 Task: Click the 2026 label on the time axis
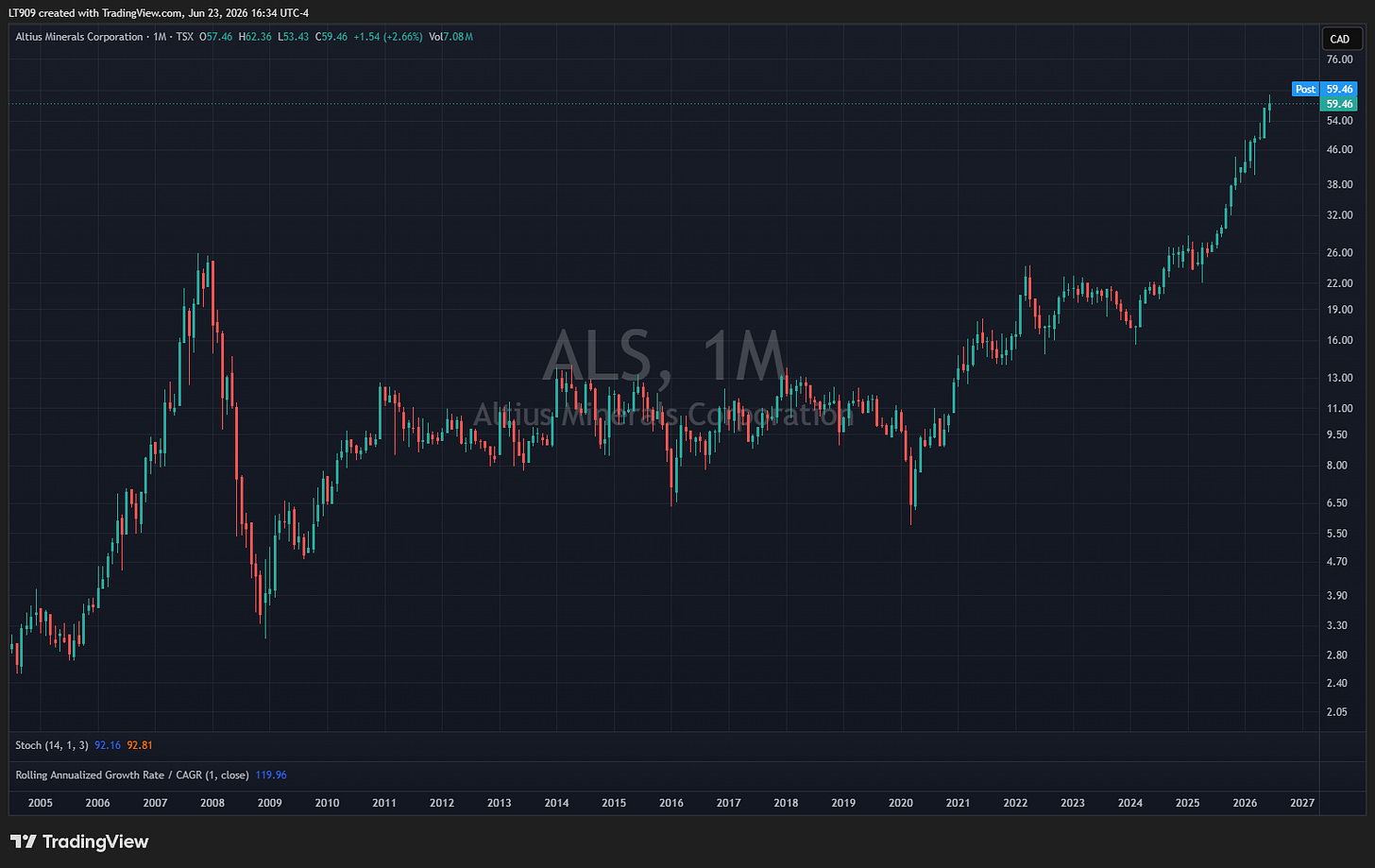(x=1245, y=803)
